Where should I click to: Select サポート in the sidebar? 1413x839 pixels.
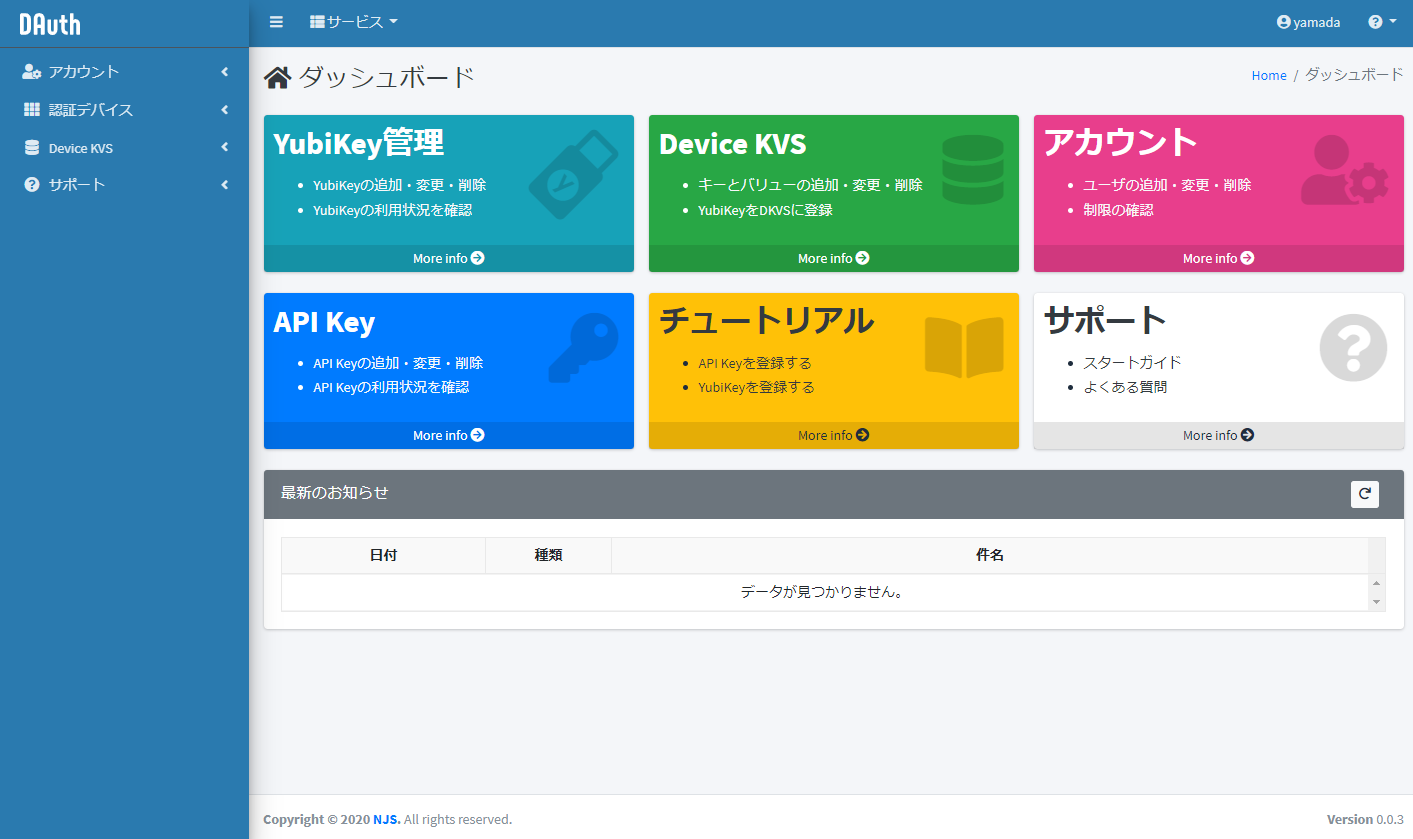pyautogui.click(x=124, y=185)
